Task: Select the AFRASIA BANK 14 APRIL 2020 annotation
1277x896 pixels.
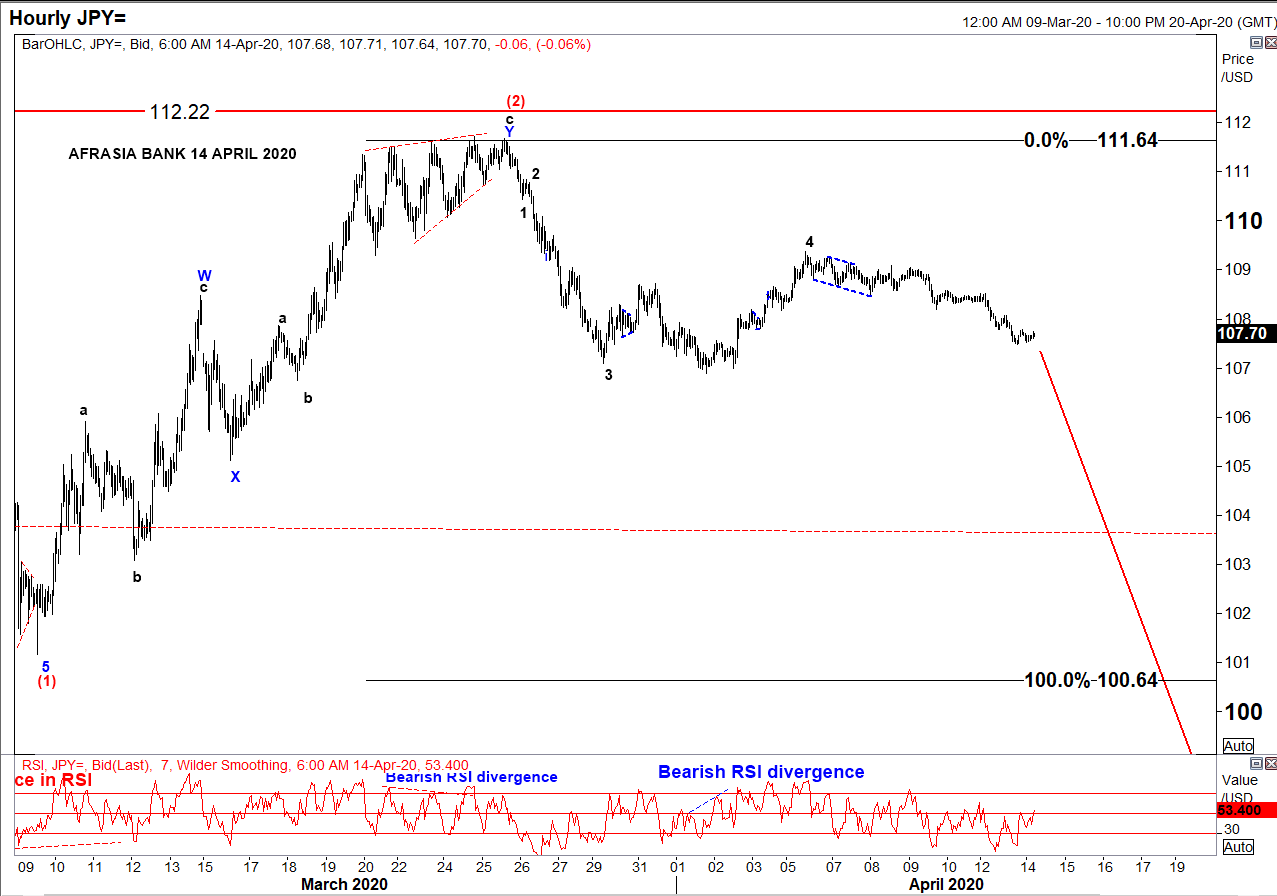Action: [182, 154]
